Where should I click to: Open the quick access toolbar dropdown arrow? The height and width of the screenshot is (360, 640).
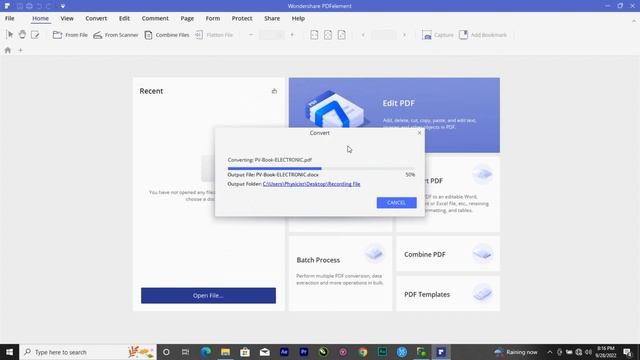tap(62, 6)
